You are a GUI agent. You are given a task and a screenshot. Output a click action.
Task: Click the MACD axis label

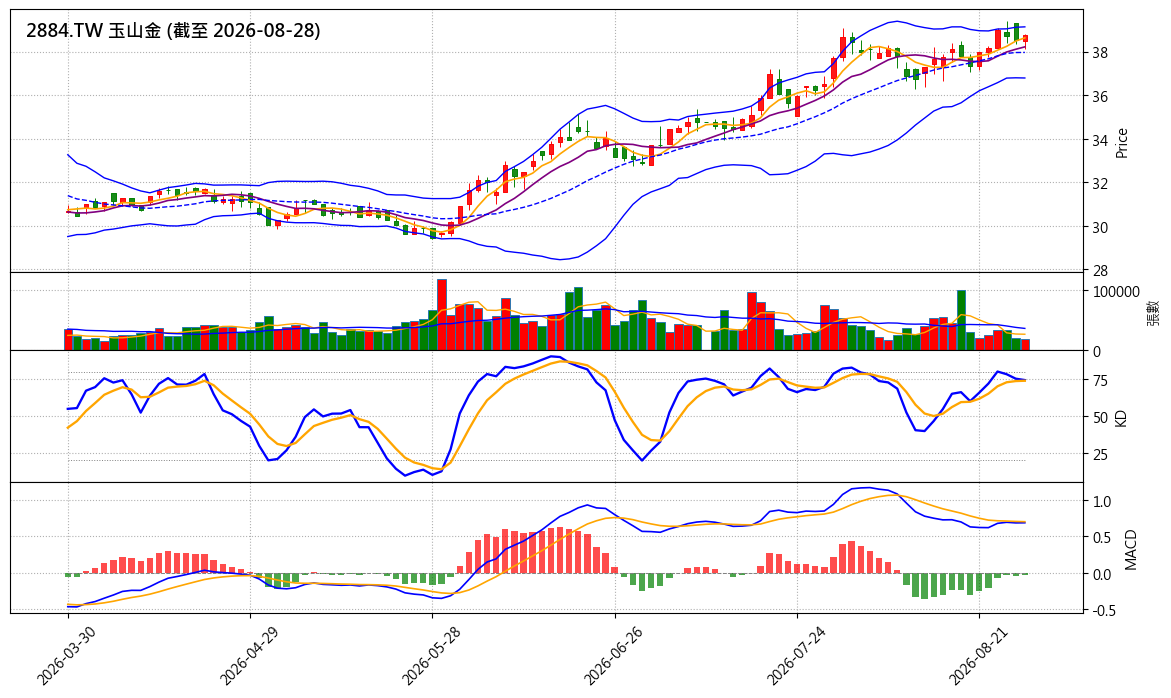[x=1131, y=549]
